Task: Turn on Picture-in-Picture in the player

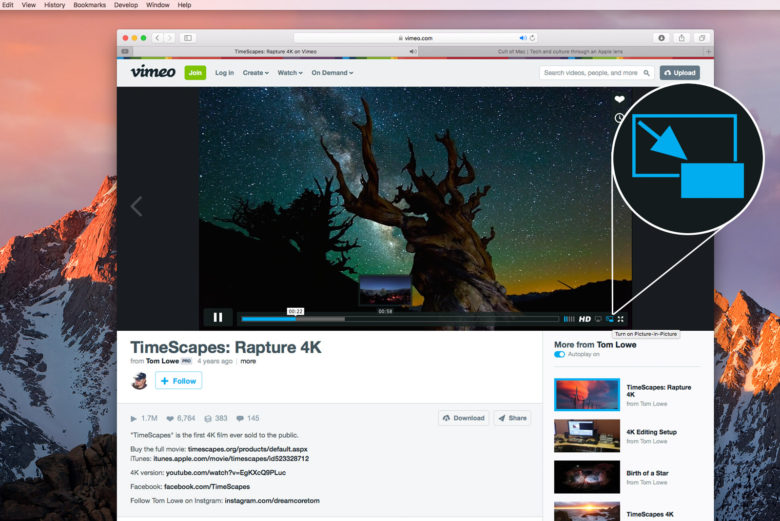Action: pos(609,319)
